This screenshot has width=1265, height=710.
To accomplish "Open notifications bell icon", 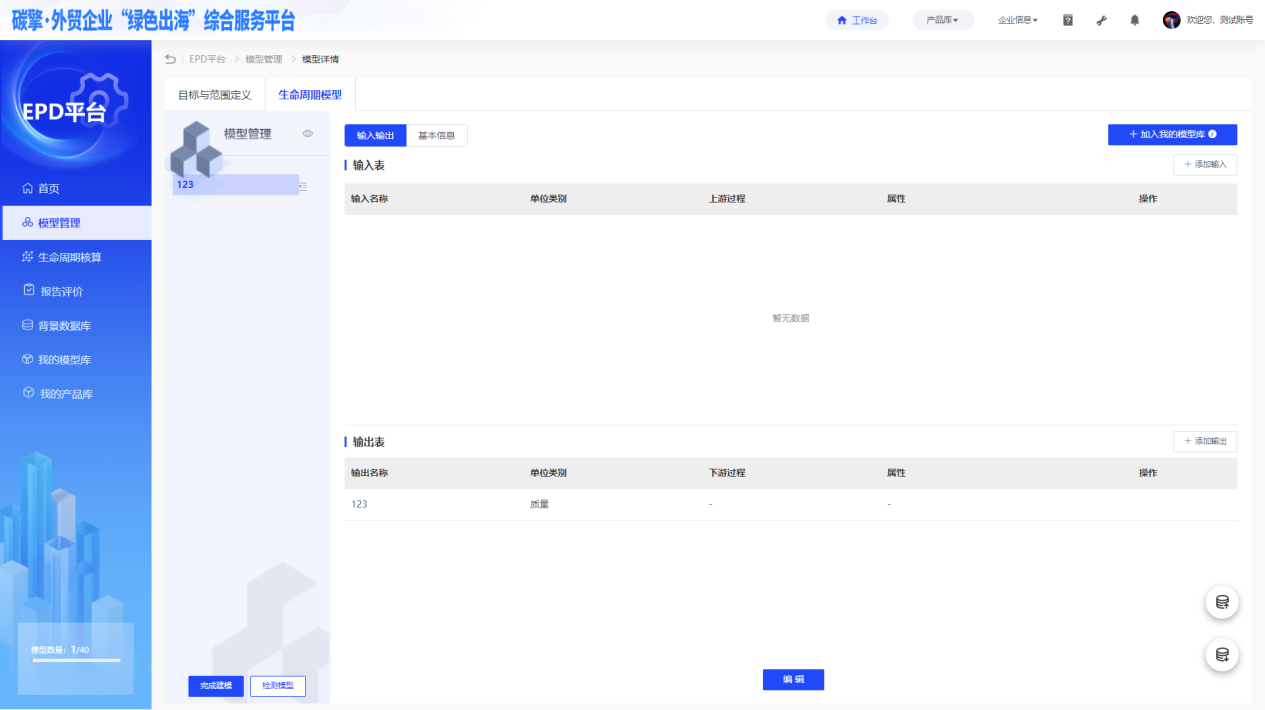I will pos(1135,20).
